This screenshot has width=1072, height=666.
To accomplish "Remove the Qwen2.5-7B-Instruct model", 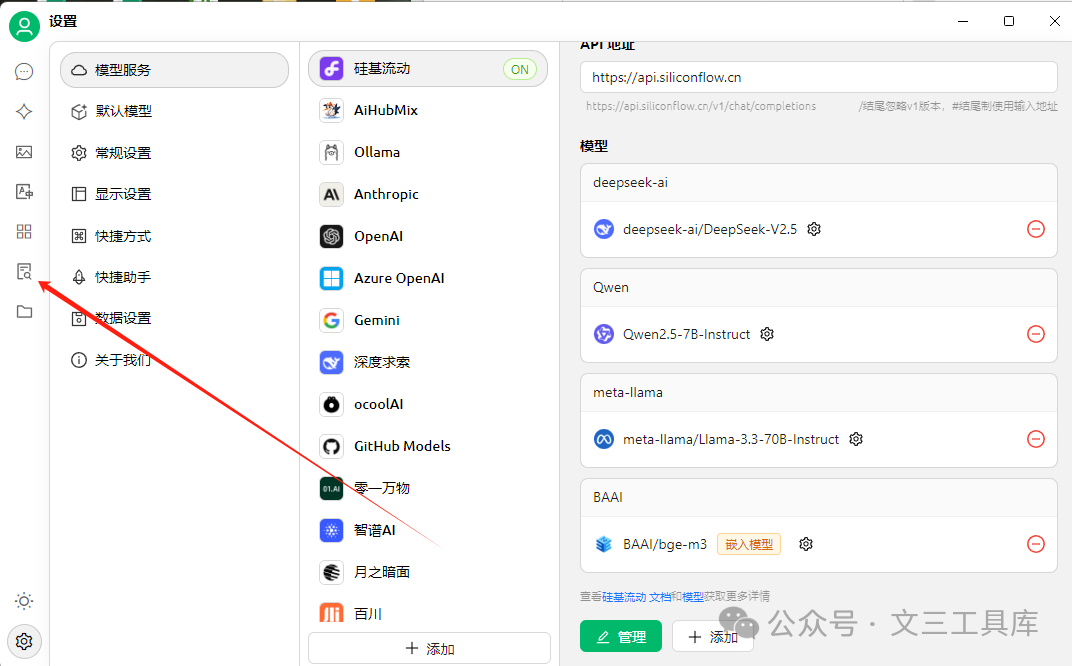I will [x=1036, y=334].
